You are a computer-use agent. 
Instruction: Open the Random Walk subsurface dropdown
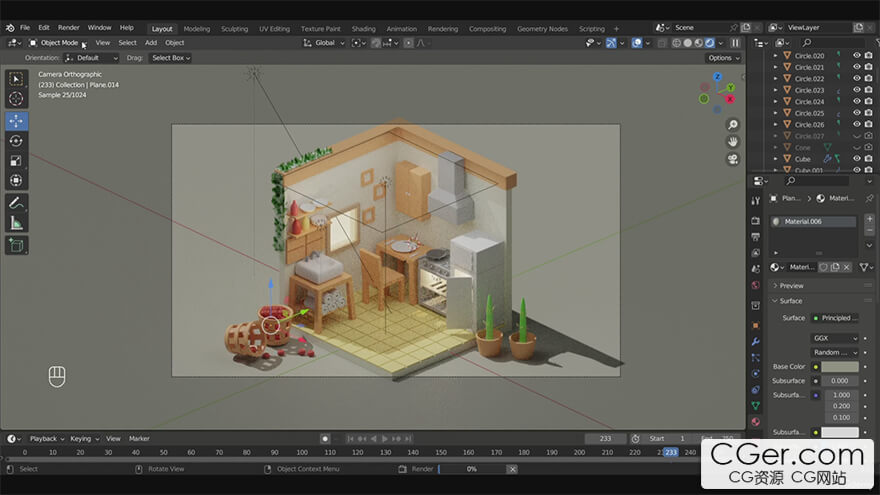pos(835,352)
